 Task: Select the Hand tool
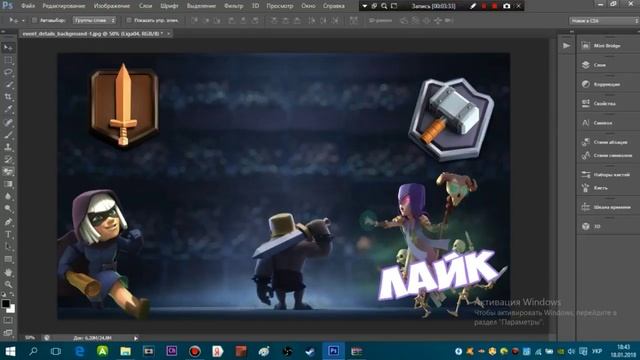(x=8, y=272)
